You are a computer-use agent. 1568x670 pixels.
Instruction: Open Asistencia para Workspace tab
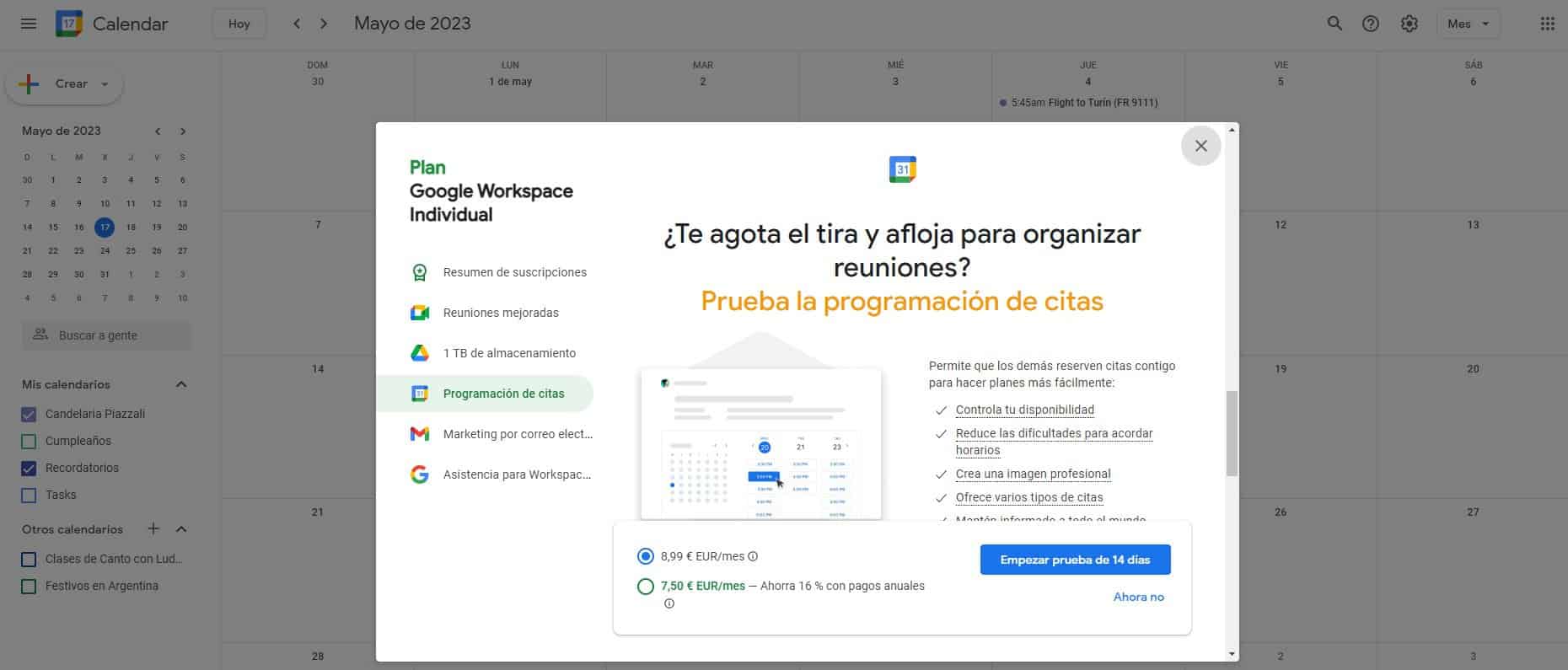[485, 474]
